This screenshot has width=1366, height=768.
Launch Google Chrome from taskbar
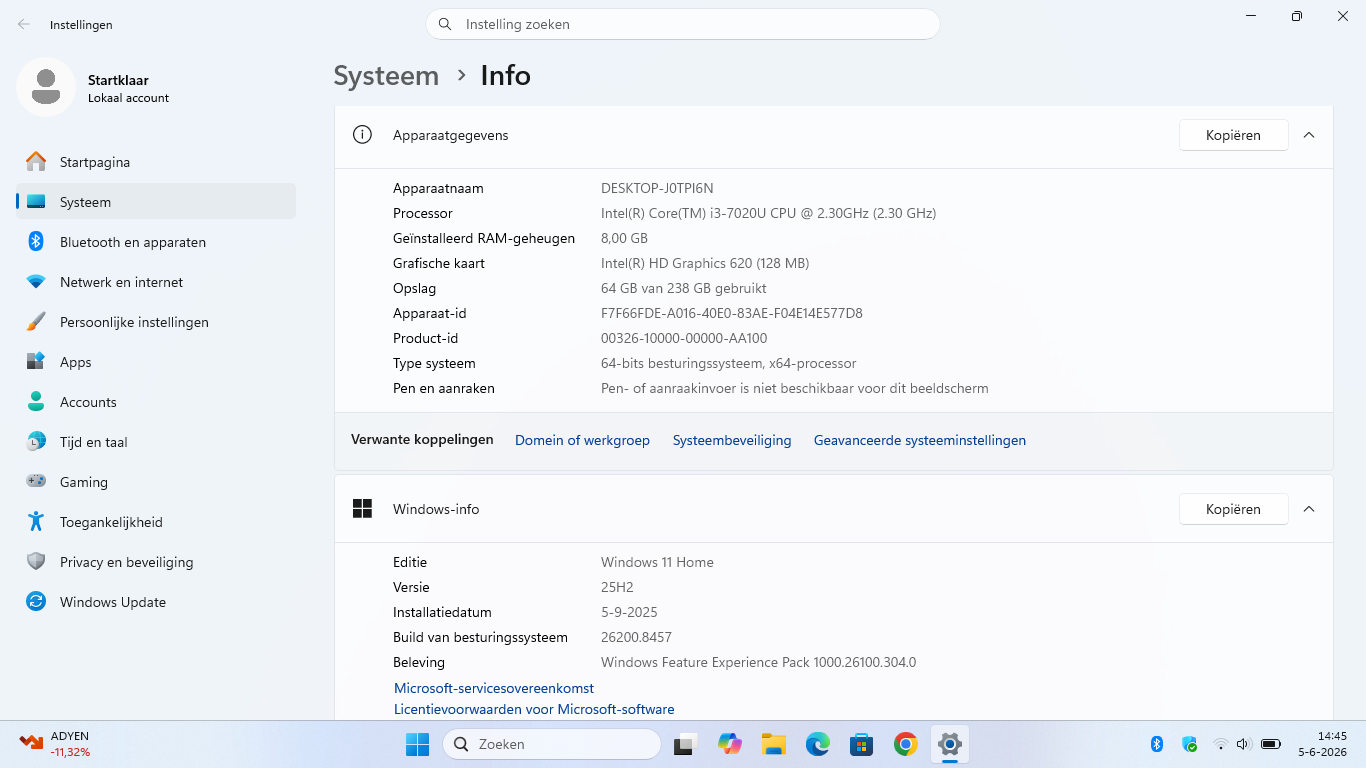[x=906, y=744]
